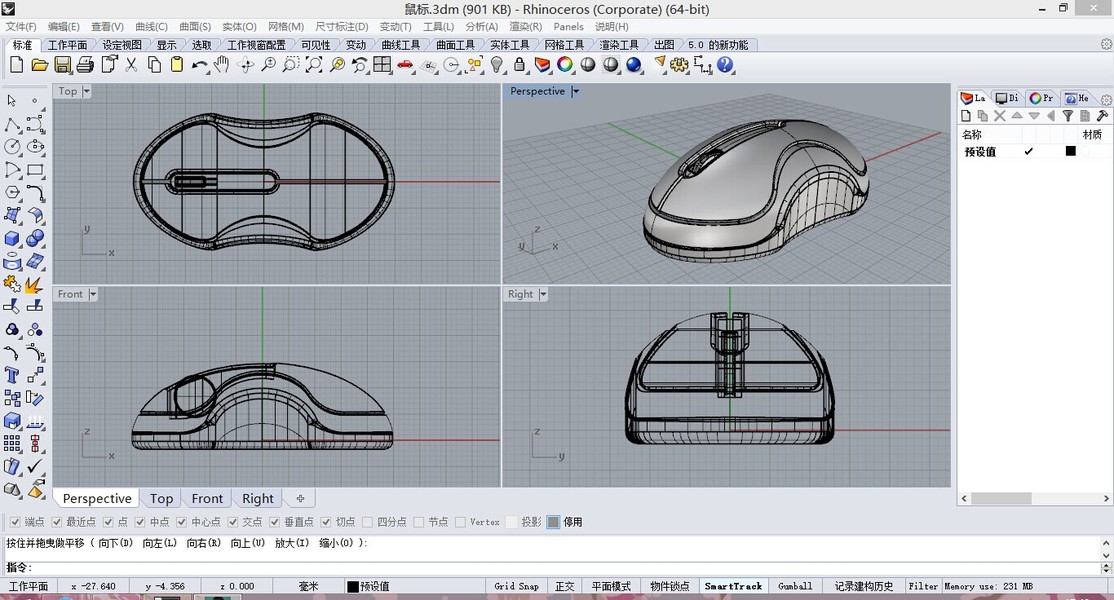Toggle the 垂直点 osnap checkbox
Viewport: 1114px width, 600px height.
(x=274, y=522)
